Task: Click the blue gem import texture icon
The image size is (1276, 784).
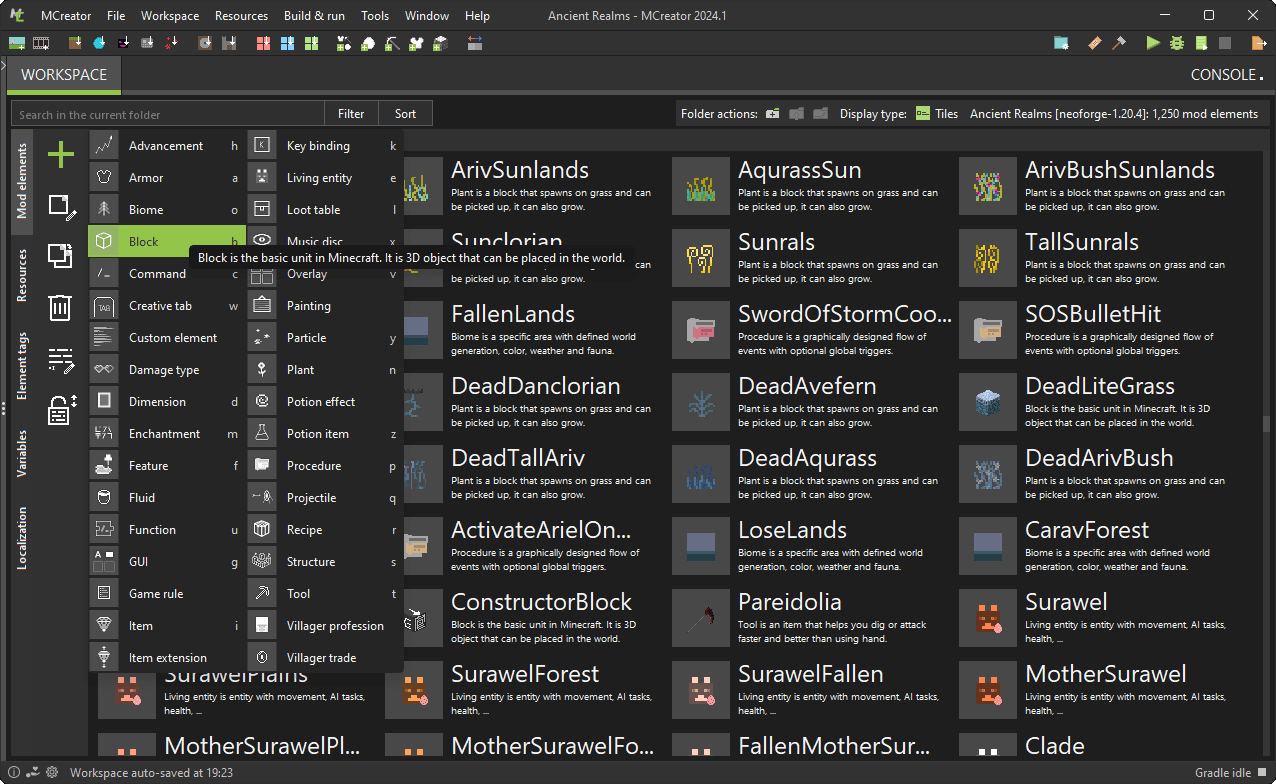Action: [x=99, y=43]
